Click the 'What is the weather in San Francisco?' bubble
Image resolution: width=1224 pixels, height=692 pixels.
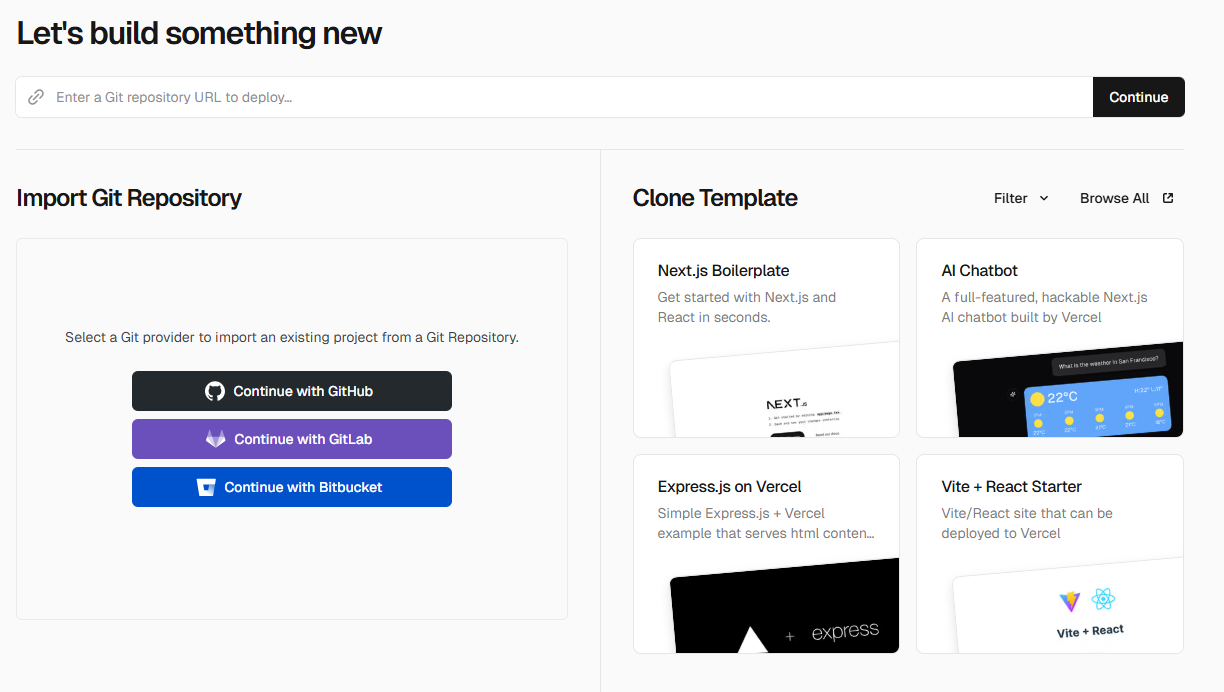tap(1108, 365)
